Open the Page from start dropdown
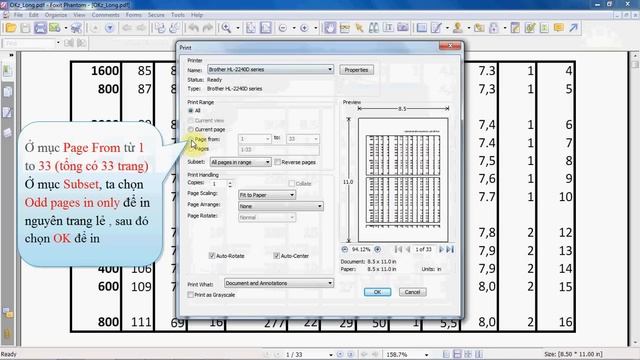This screenshot has width=640, height=360. click(x=255, y=139)
